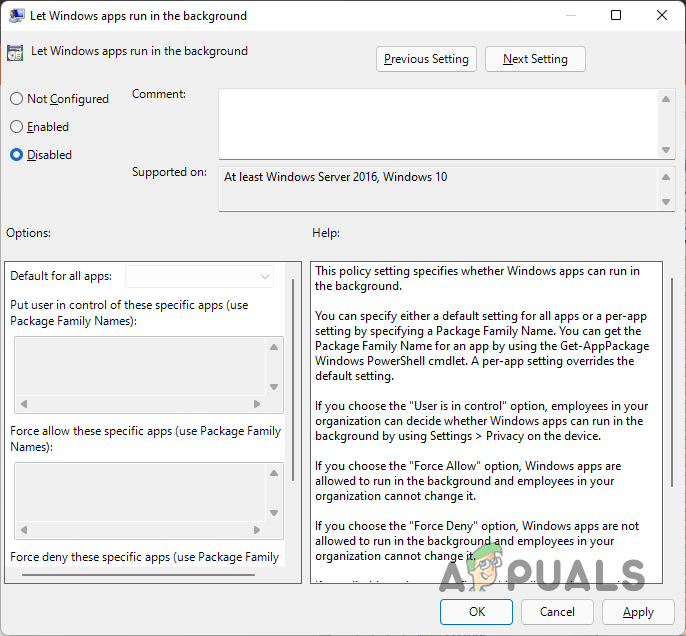Click scroll left arrow in Force allow list
This screenshot has height=636, width=686.
click(x=24, y=530)
